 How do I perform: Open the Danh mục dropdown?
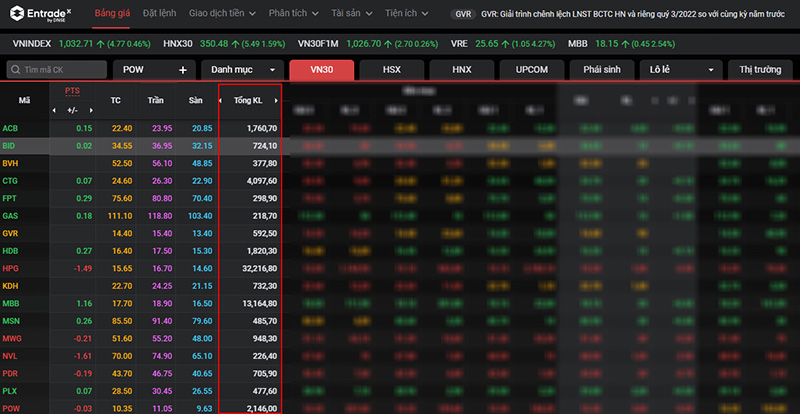[x=242, y=70]
